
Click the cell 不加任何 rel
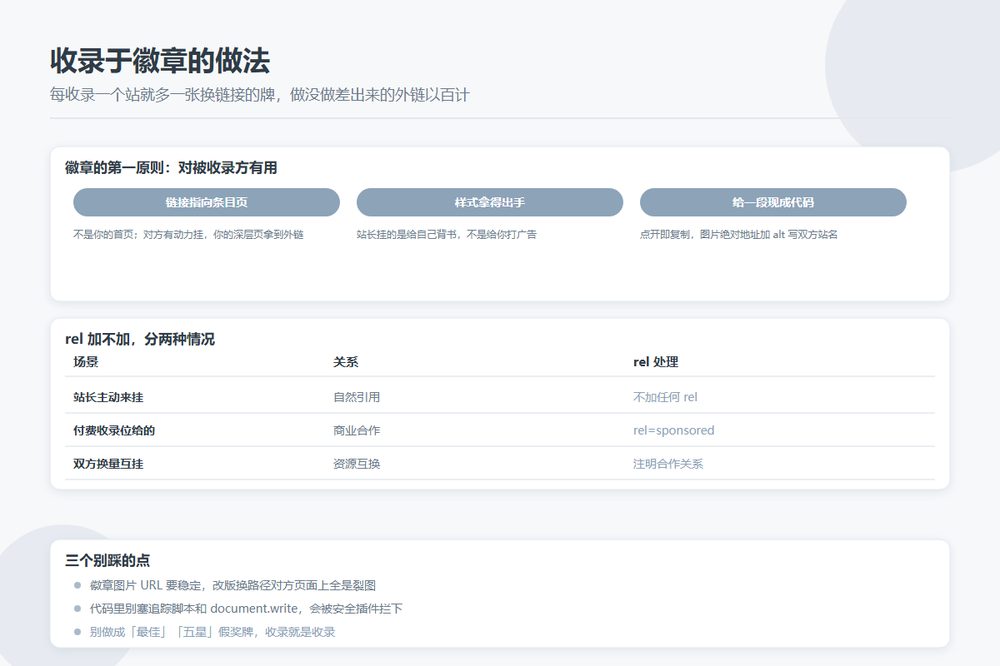(x=665, y=397)
